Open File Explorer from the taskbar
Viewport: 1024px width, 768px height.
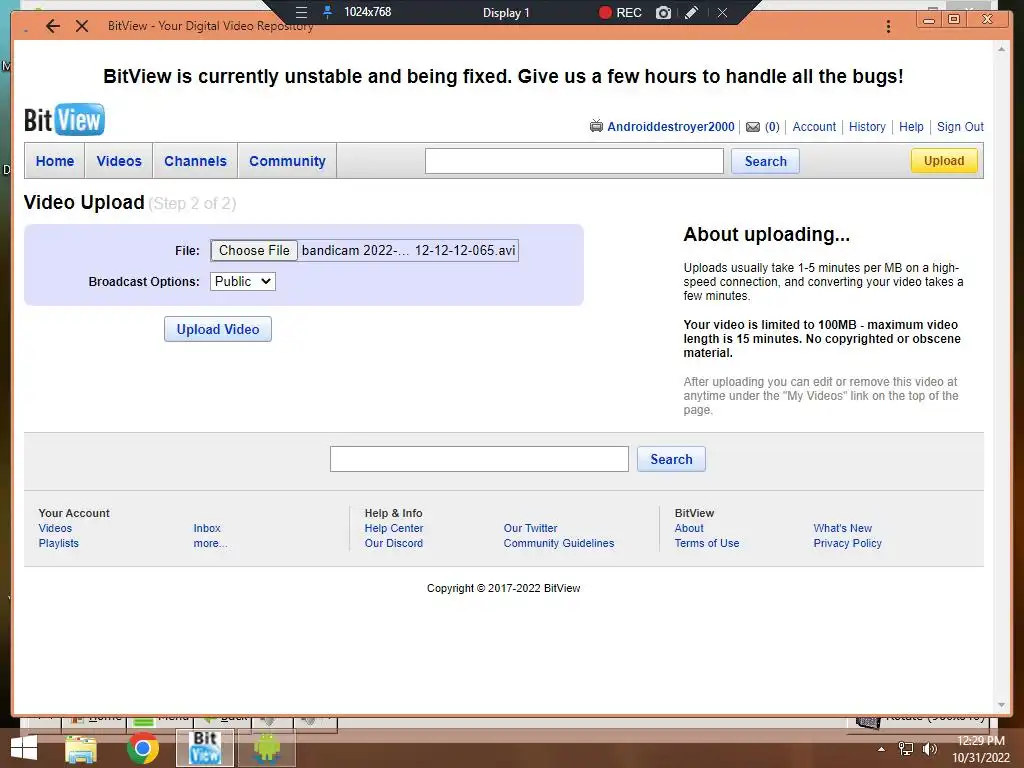(81, 748)
